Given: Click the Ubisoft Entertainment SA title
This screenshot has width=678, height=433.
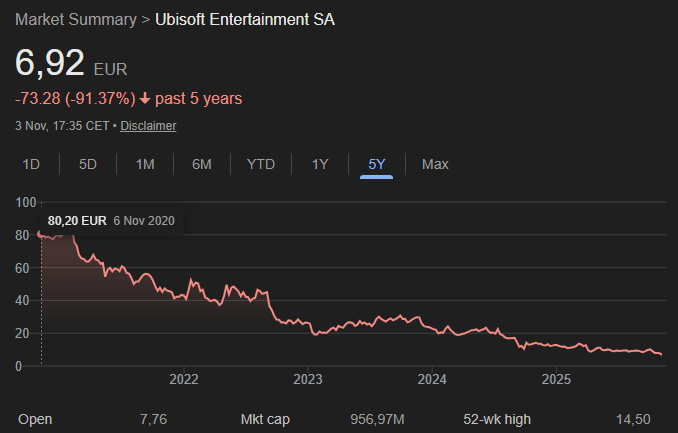Looking at the screenshot, I should coord(245,20).
